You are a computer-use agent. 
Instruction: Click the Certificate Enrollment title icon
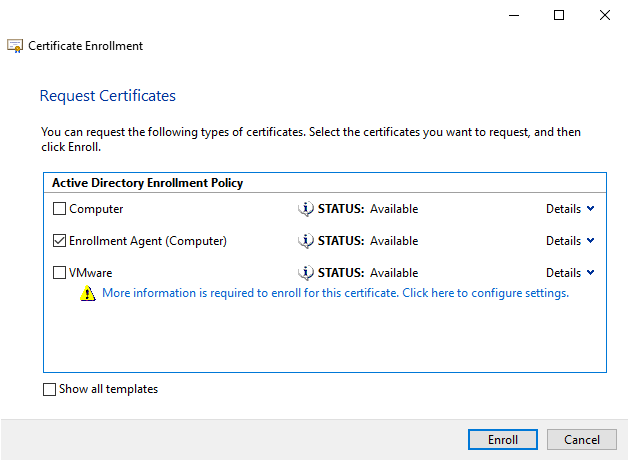pos(15,46)
